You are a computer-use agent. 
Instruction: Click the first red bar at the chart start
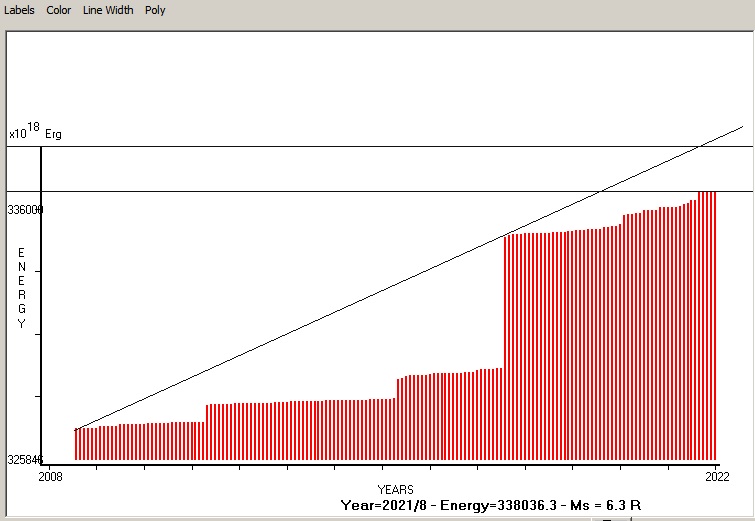(x=76, y=443)
